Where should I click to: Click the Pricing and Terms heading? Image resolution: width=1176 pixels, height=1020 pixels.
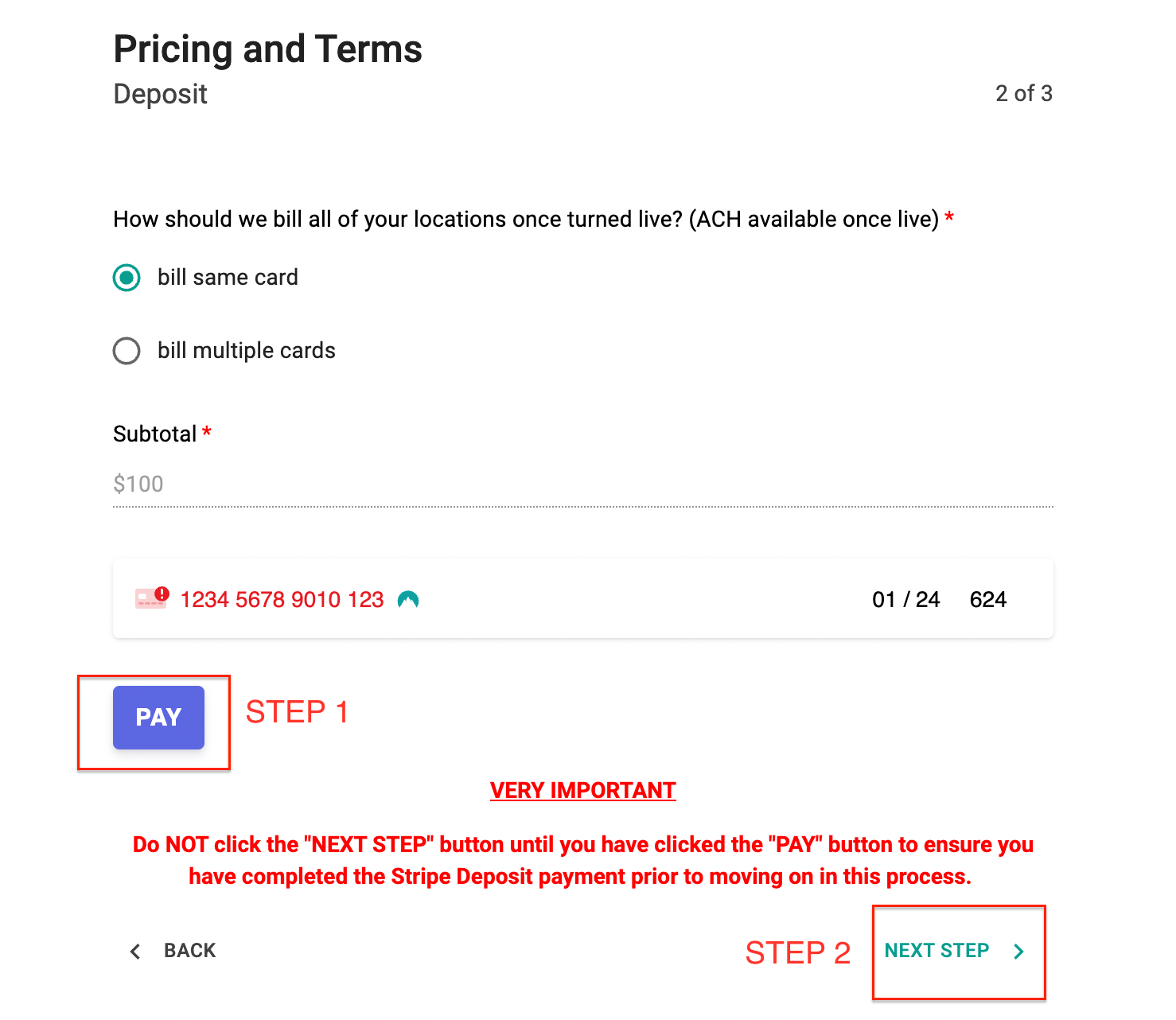267,49
